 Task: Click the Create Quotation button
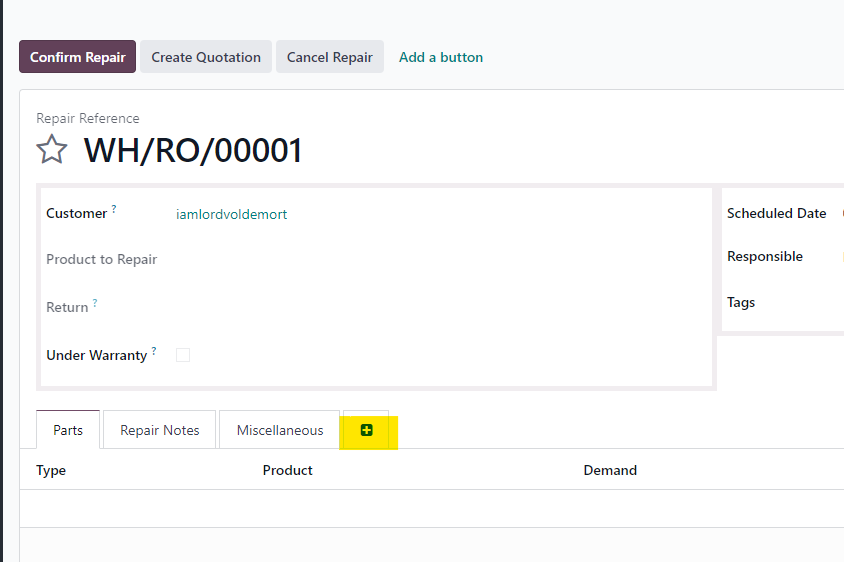[x=206, y=57]
